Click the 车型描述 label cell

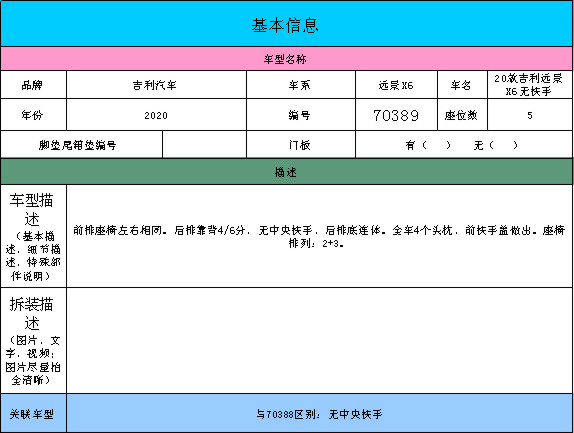point(33,236)
